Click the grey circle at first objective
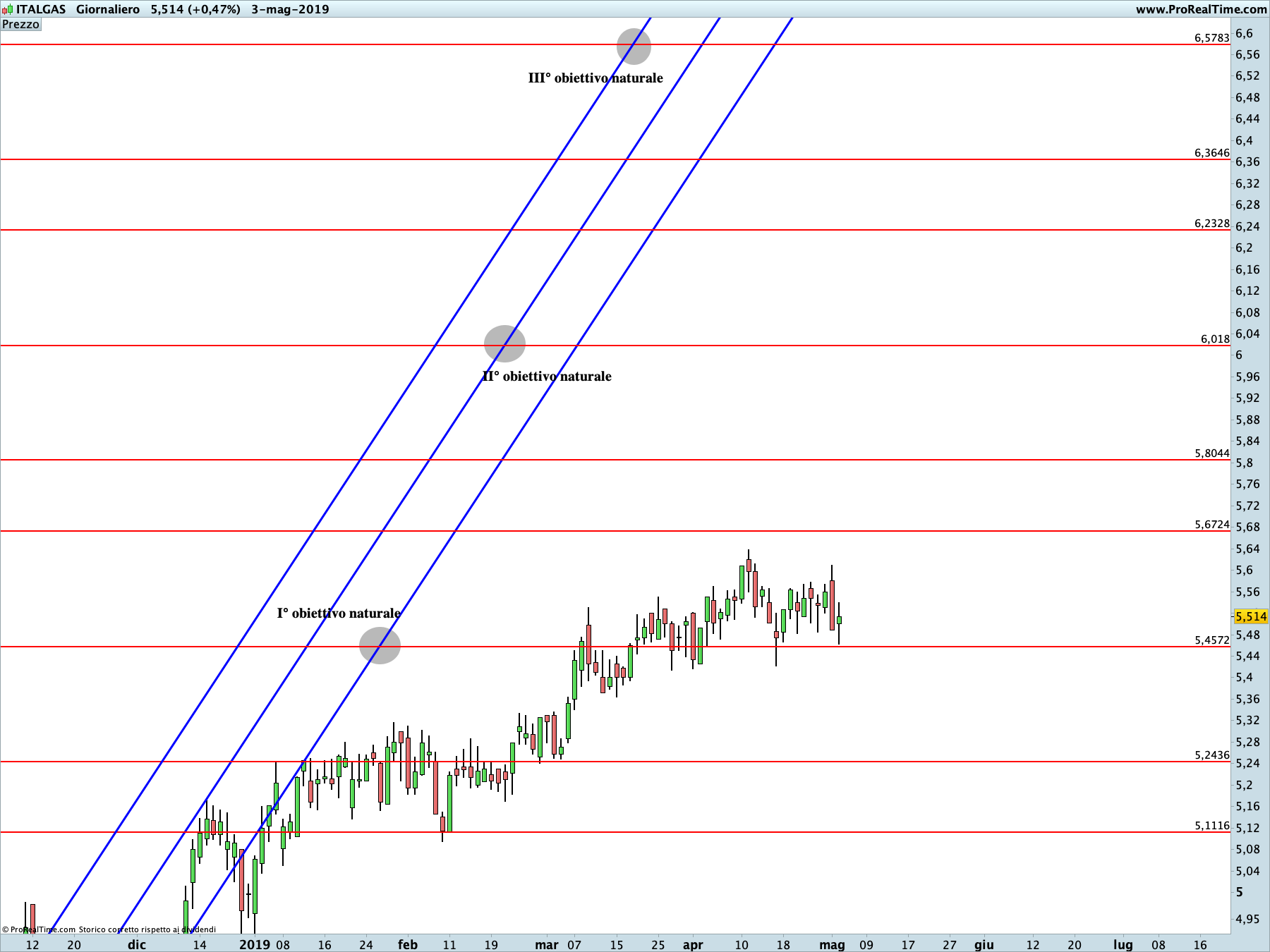The height and width of the screenshot is (952, 1270). 380,645
